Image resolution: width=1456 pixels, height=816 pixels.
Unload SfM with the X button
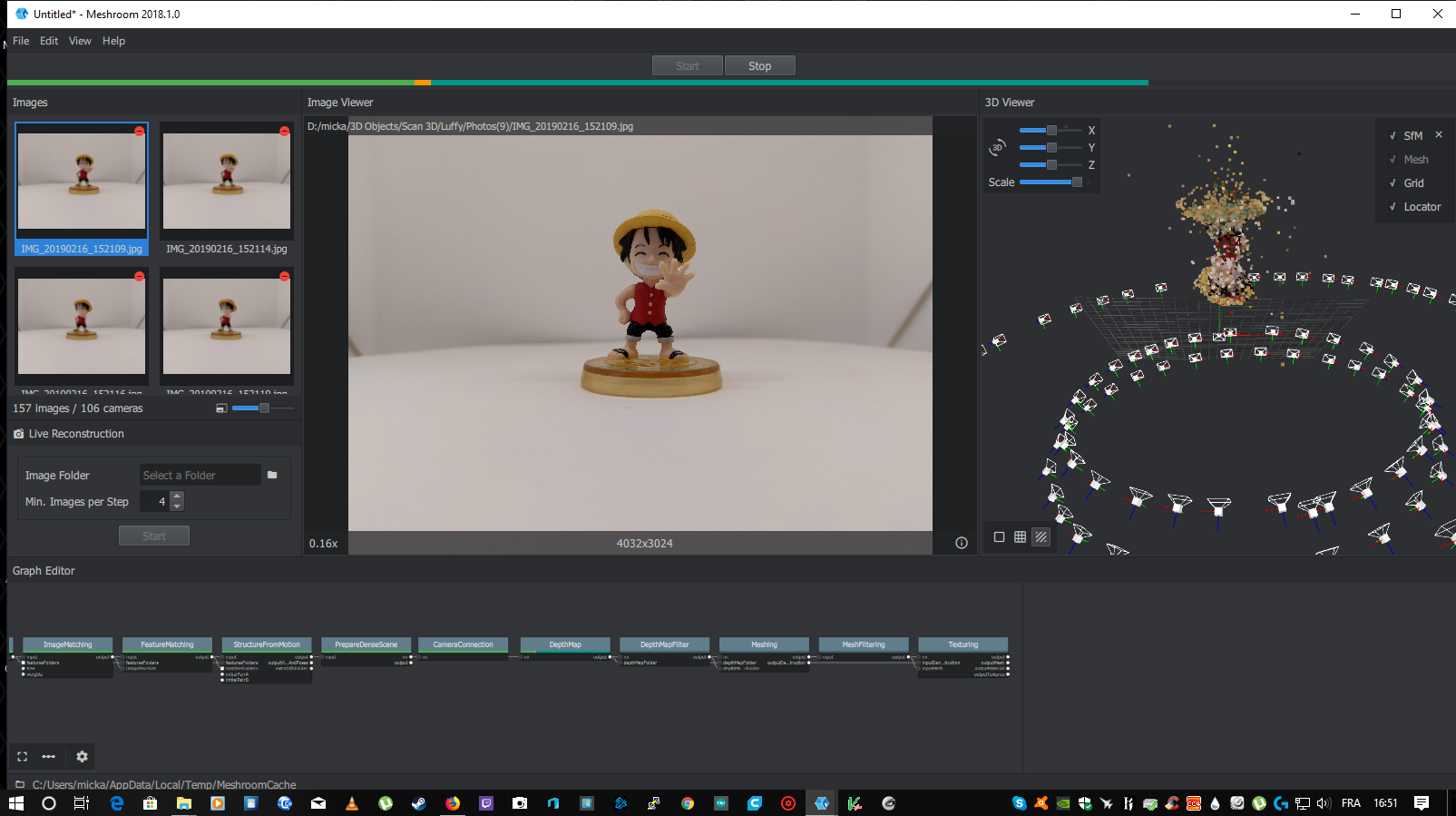[x=1439, y=134]
